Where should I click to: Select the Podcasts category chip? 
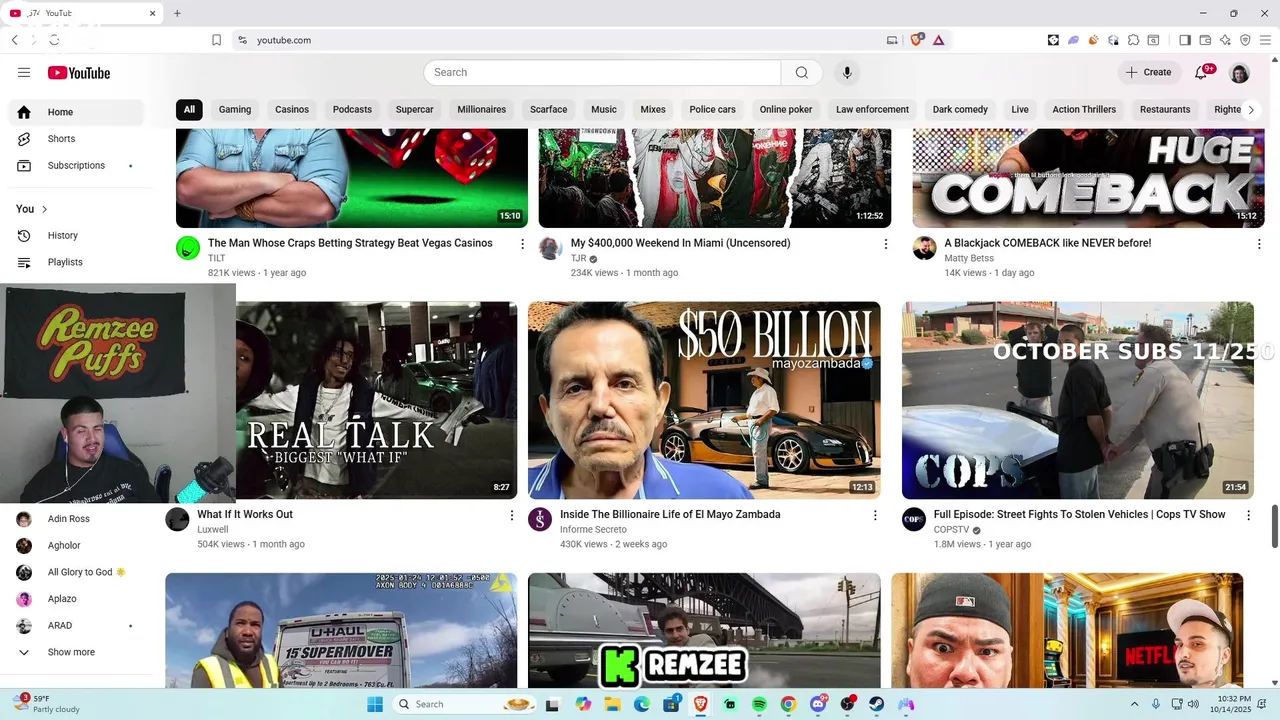[x=352, y=110]
